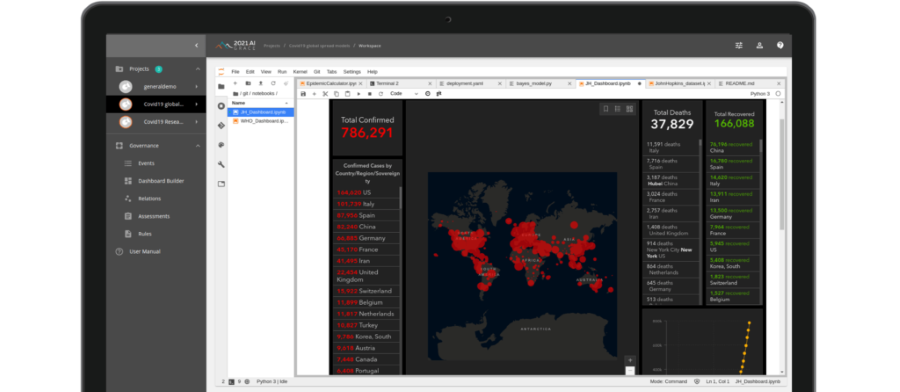Select the WHO_Dashboard.ipynb file
900x392 pixels.
[x=262, y=121]
